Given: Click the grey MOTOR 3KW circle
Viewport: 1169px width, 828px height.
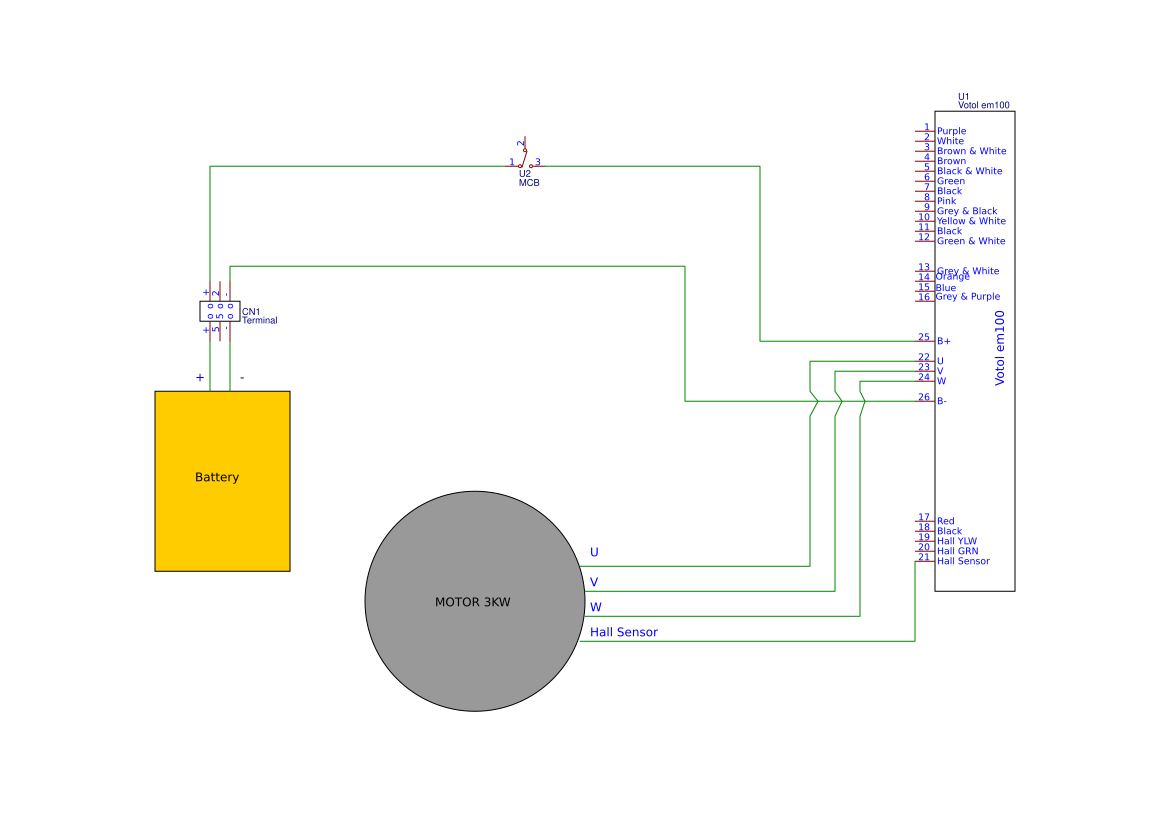Looking at the screenshot, I should coord(475,601).
